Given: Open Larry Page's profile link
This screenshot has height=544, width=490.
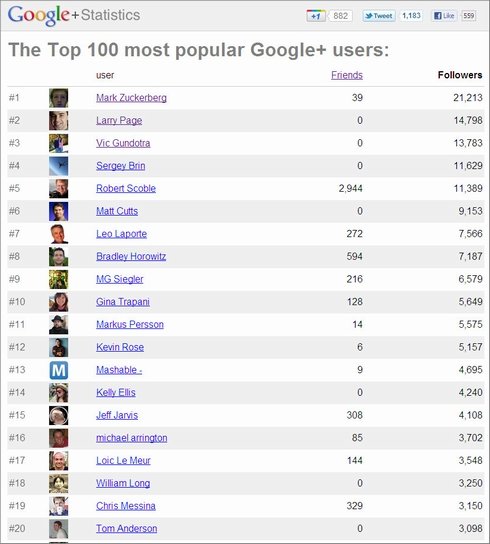Looking at the screenshot, I should pyautogui.click(x=119, y=120).
